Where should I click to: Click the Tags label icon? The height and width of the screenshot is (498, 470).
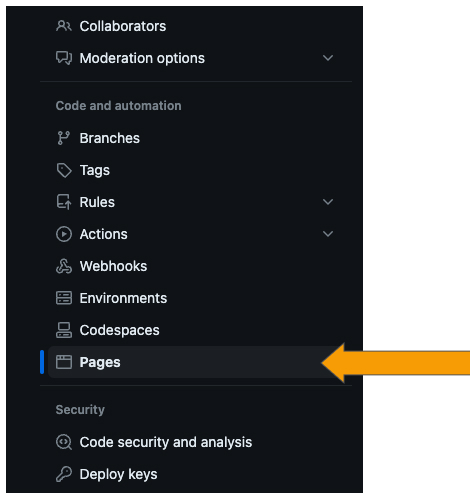coord(64,170)
